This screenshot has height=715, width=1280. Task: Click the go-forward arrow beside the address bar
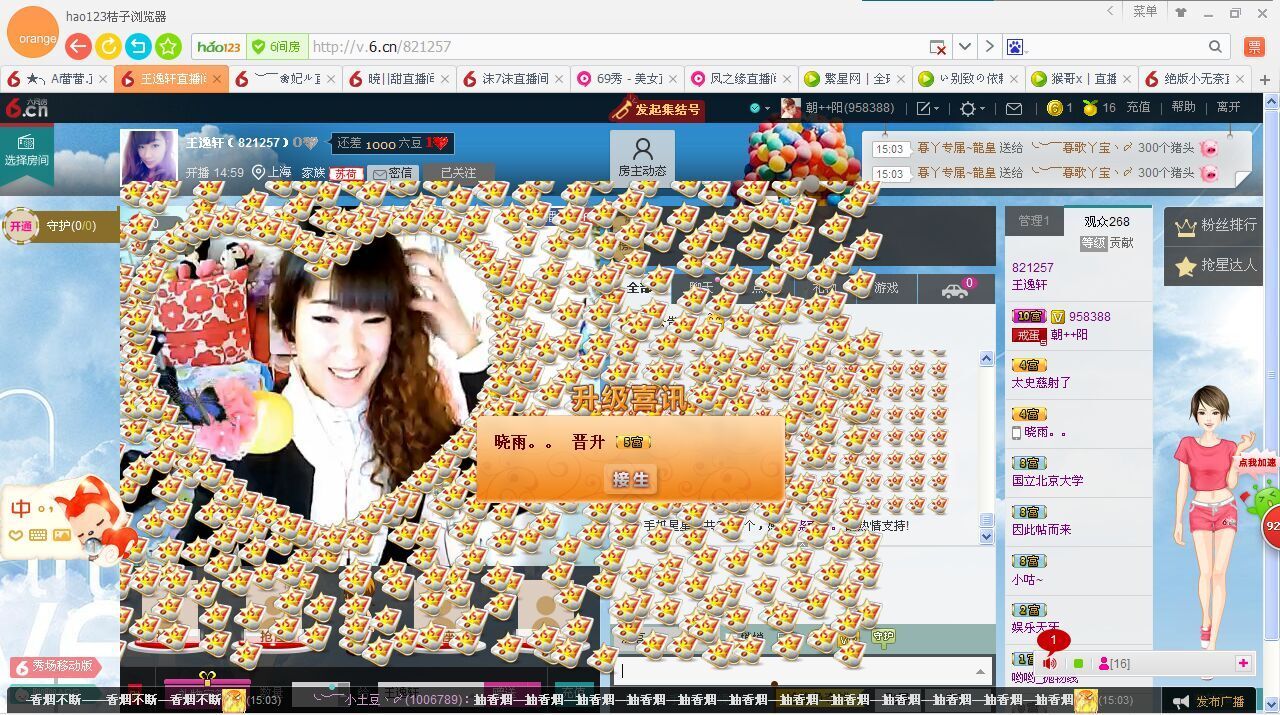coord(989,46)
